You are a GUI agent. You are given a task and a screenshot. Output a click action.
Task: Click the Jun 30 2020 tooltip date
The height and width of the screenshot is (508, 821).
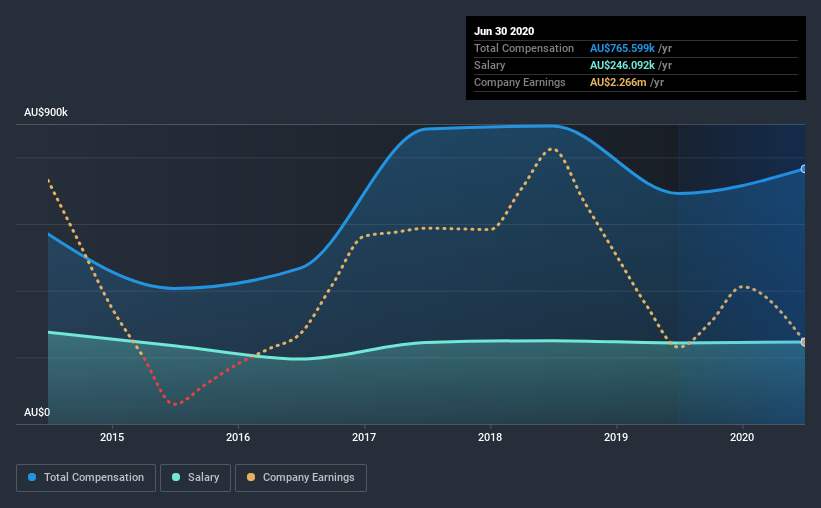[504, 31]
